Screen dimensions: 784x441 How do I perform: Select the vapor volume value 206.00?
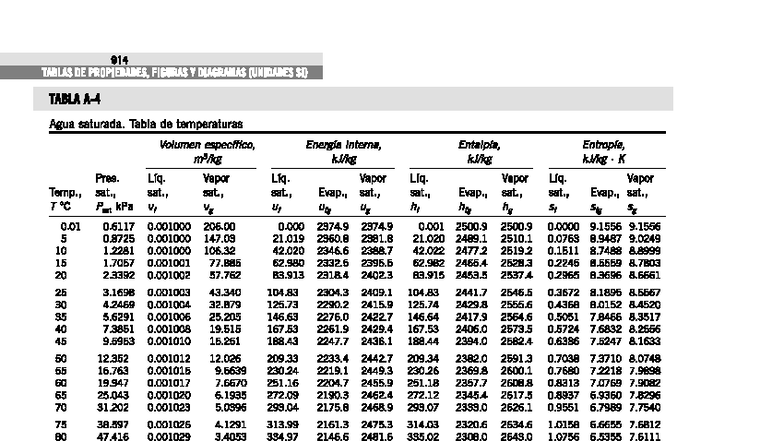[x=218, y=226]
